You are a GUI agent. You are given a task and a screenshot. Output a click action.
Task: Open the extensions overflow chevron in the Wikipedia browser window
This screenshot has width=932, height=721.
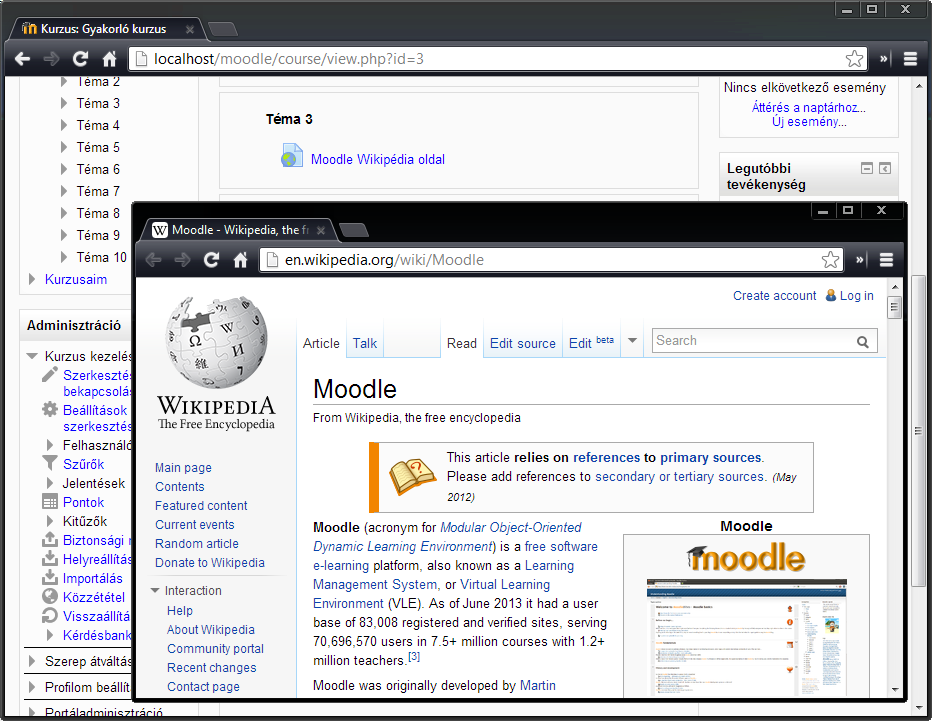tap(861, 260)
